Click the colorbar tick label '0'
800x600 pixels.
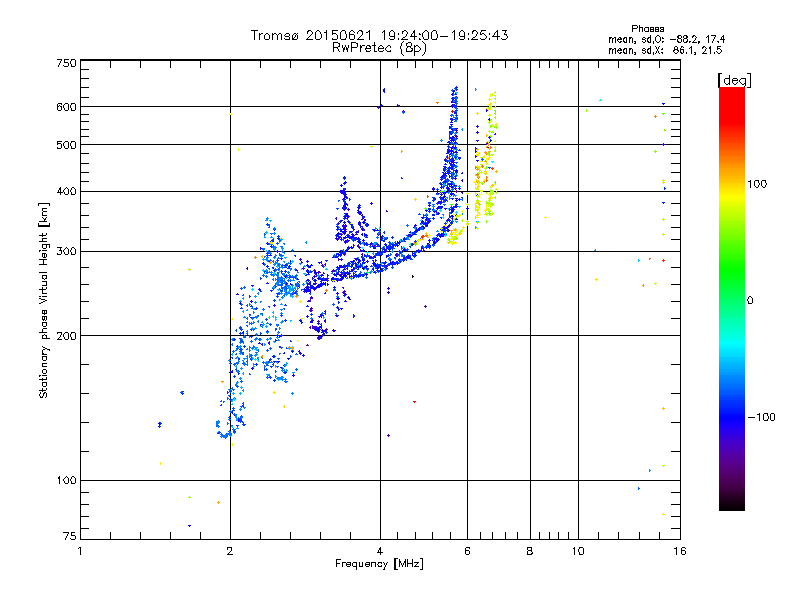click(750, 301)
